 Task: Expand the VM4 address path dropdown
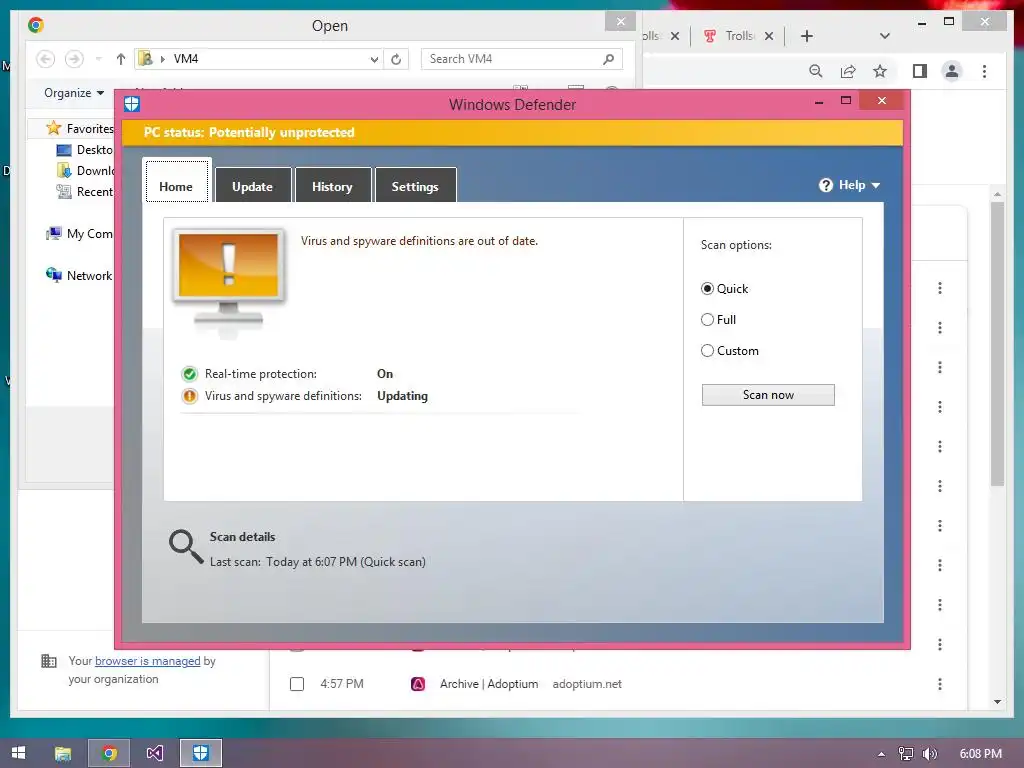pyautogui.click(x=374, y=59)
